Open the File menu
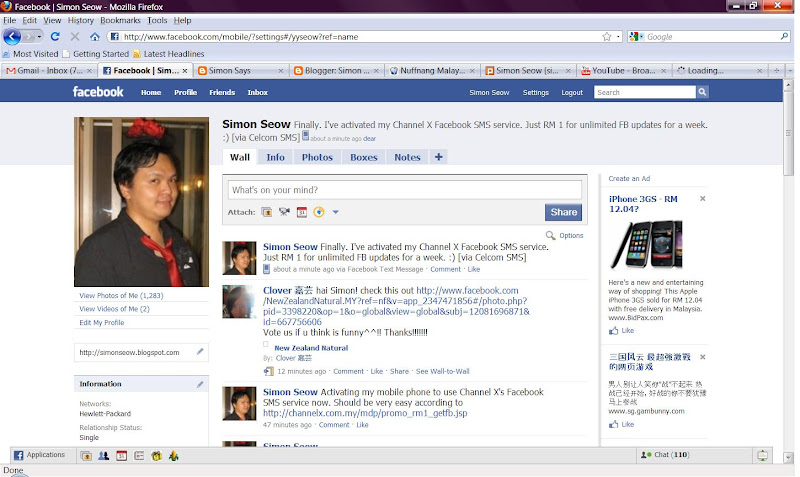 [10, 20]
